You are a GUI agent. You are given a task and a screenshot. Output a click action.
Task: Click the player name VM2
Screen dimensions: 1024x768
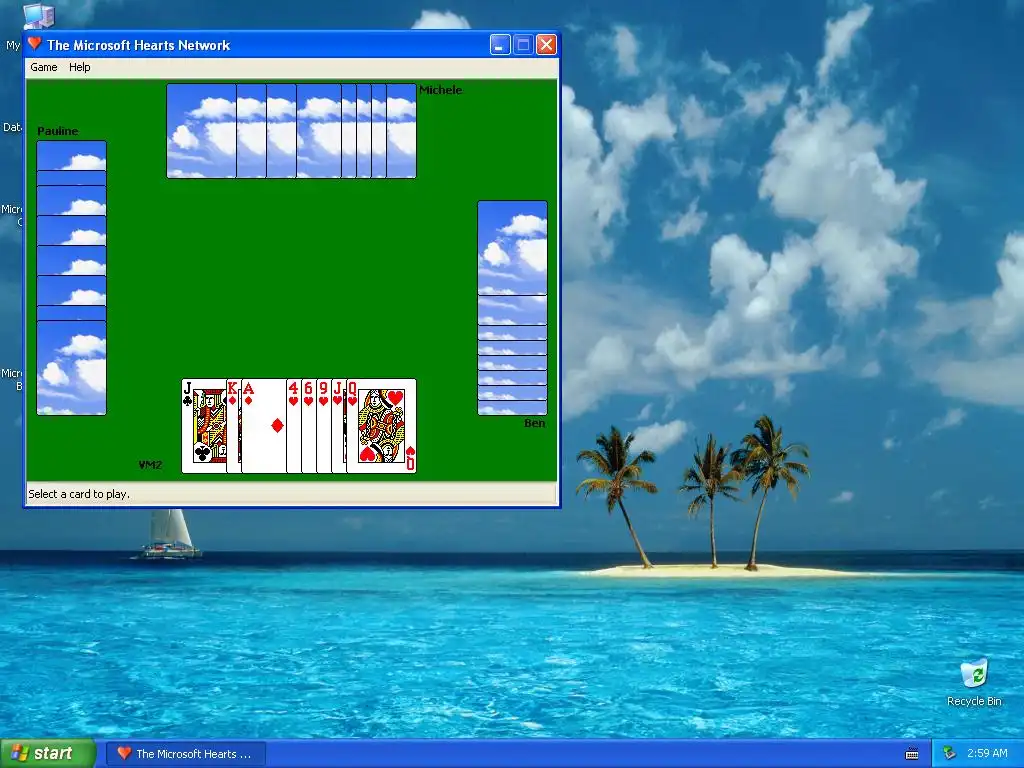(x=150, y=465)
